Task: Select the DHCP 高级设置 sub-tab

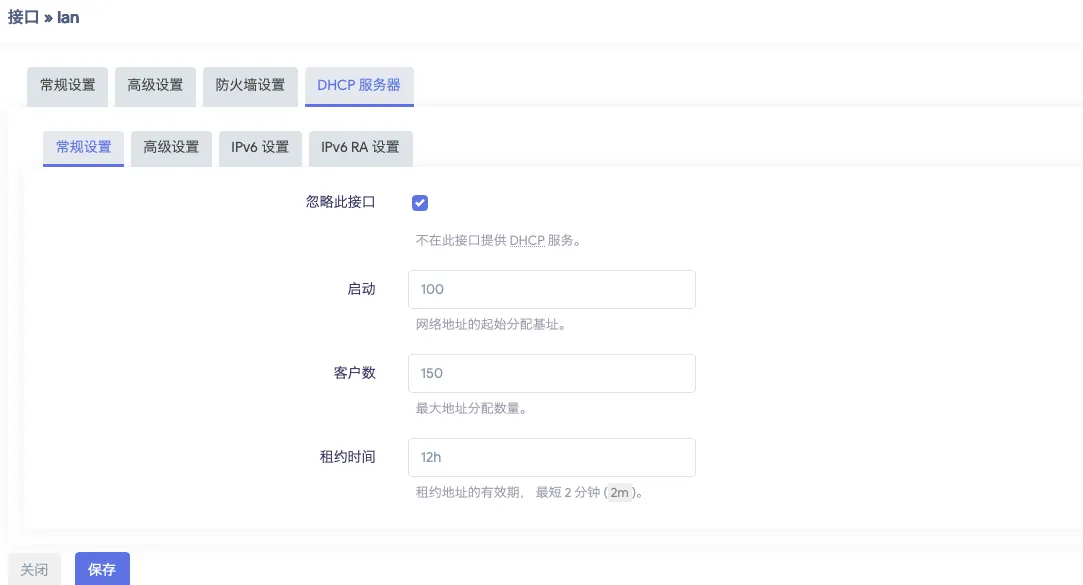Action: (171, 148)
